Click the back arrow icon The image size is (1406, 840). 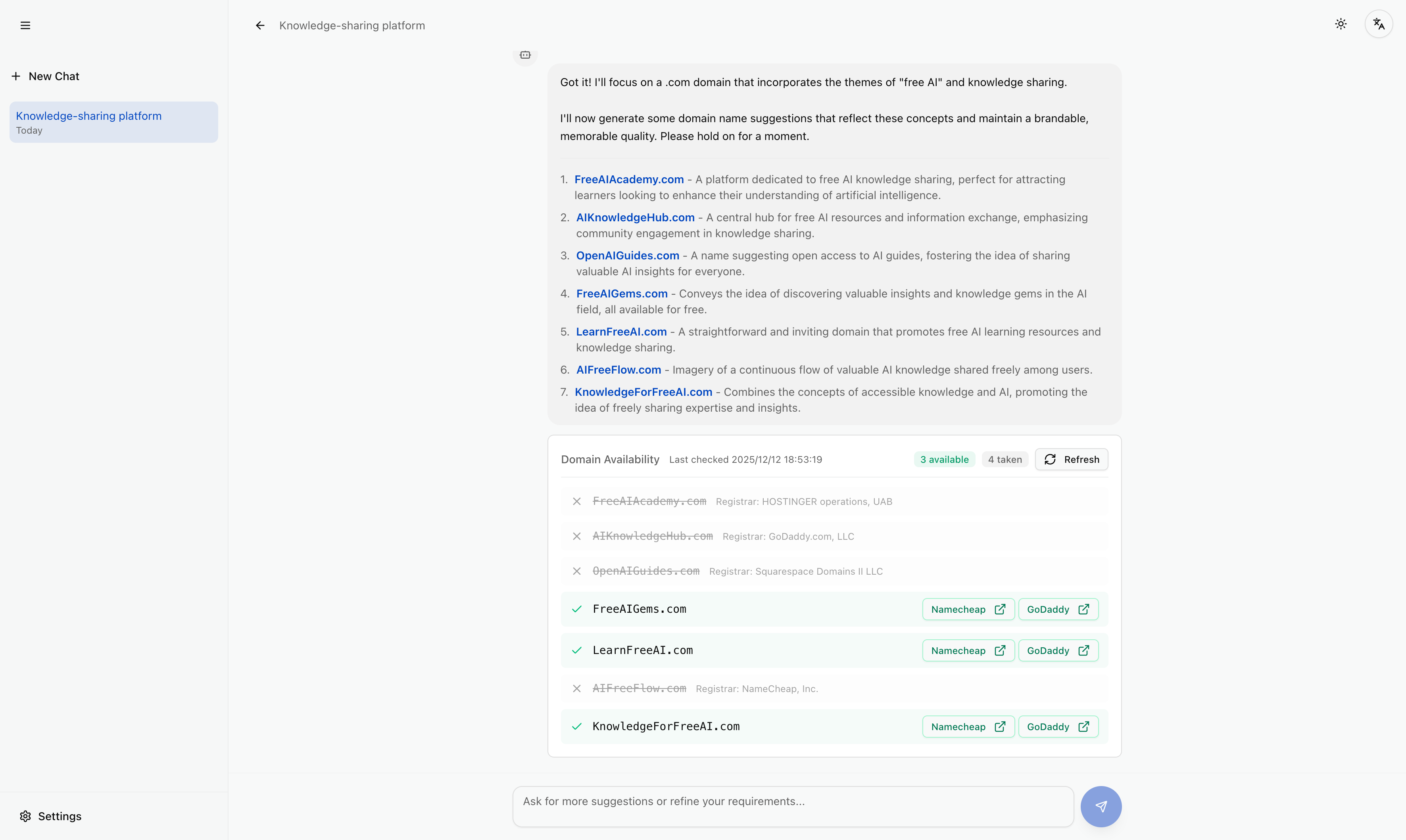(x=260, y=25)
